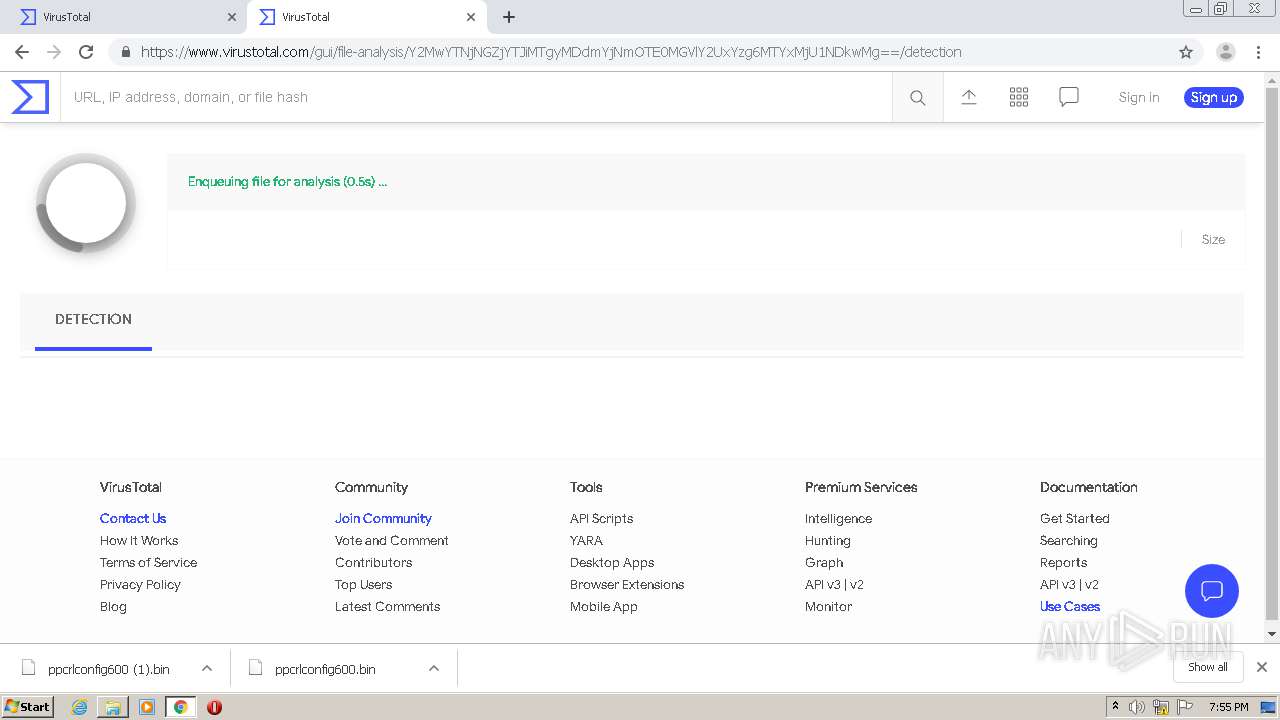This screenshot has width=1280, height=720.
Task: Open API Scripts link
Action: [x=601, y=518]
